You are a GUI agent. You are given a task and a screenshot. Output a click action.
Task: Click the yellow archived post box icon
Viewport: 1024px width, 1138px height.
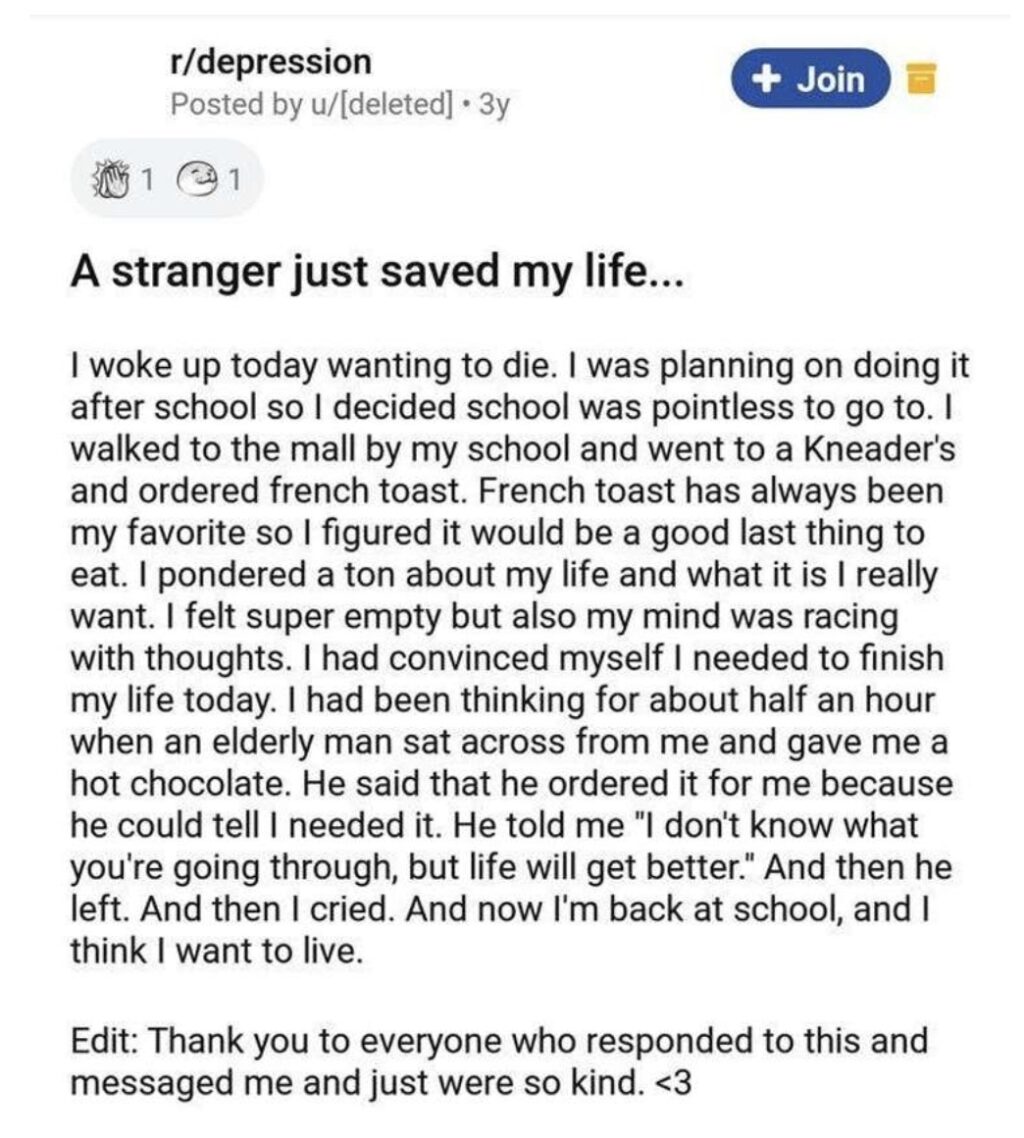tap(922, 78)
